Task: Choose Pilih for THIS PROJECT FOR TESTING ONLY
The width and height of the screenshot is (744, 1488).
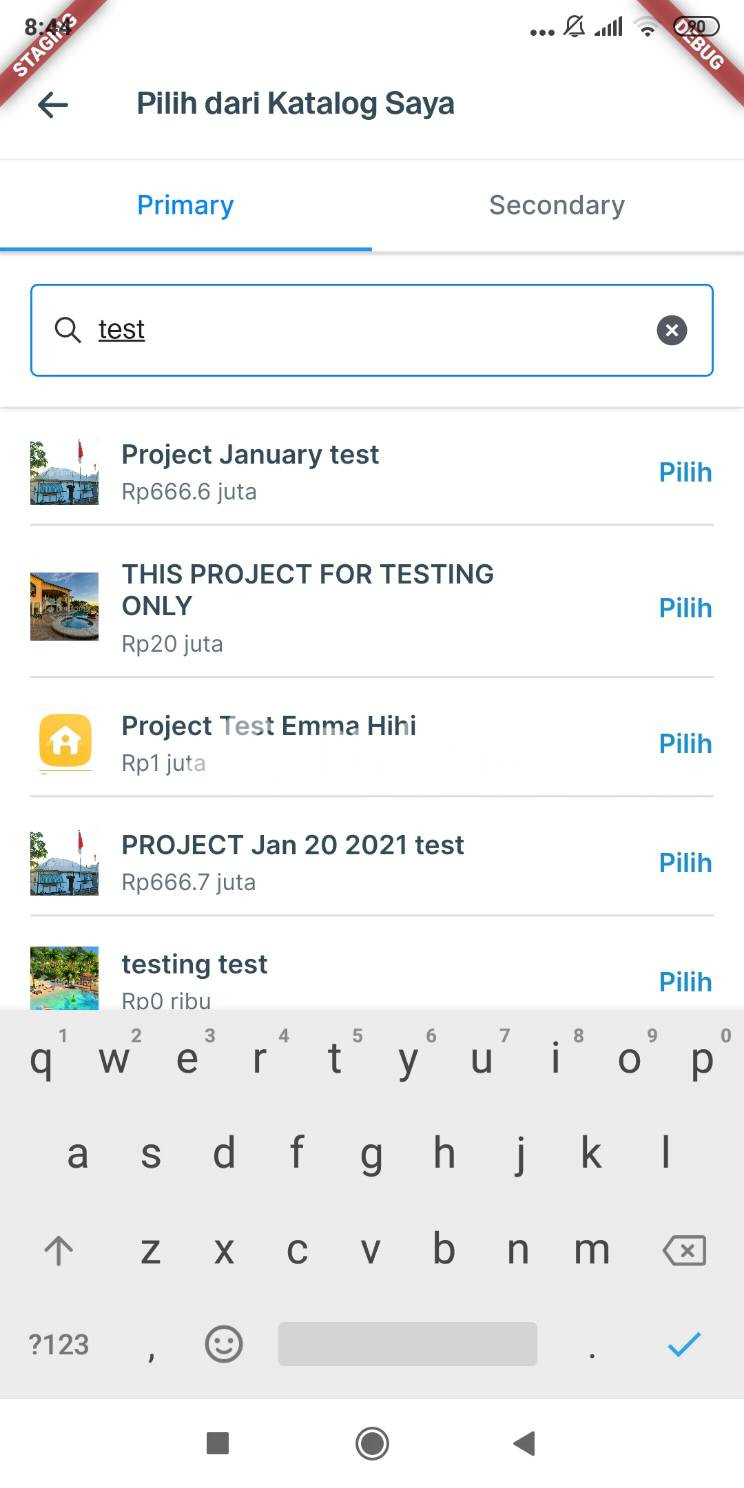Action: pyautogui.click(x=685, y=608)
